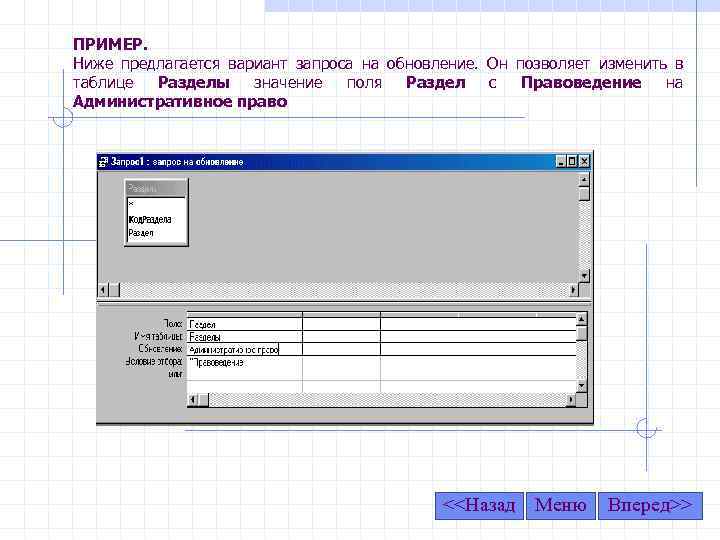
Task: Click the query window title bar icon
Action: pos(104,162)
